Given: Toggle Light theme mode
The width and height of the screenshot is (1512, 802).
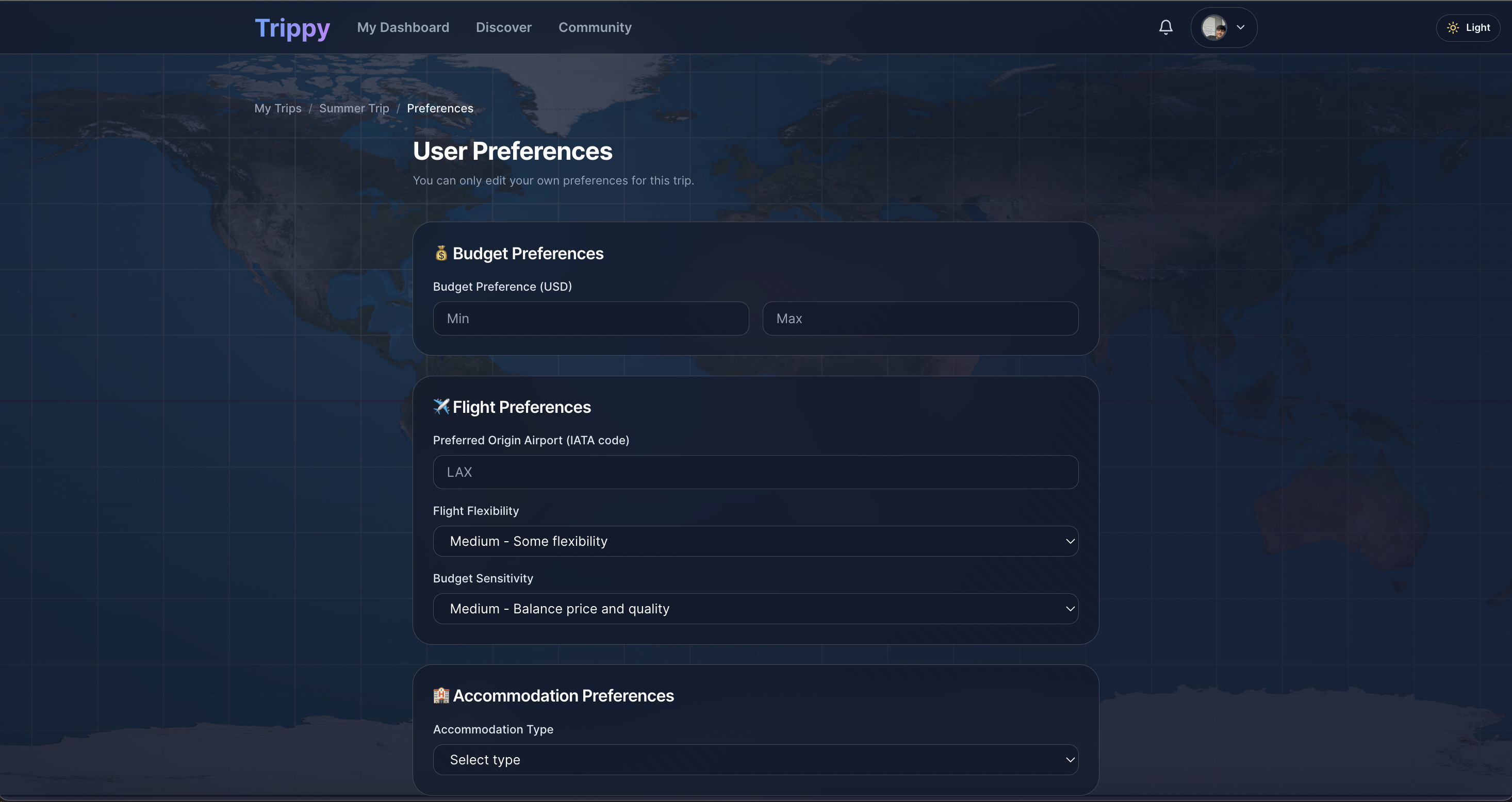Looking at the screenshot, I should tap(1468, 27).
